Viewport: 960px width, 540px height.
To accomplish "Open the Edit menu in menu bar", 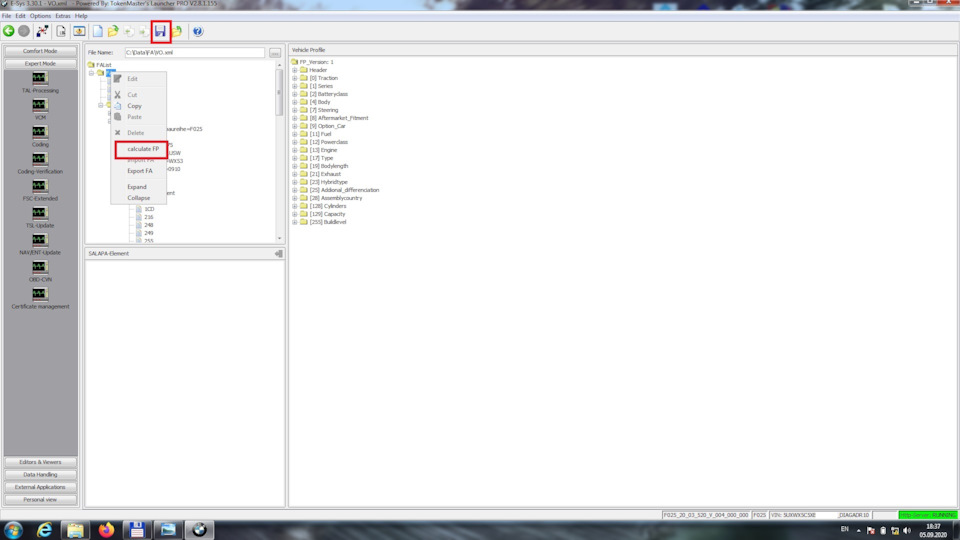I will pyautogui.click(x=20, y=16).
